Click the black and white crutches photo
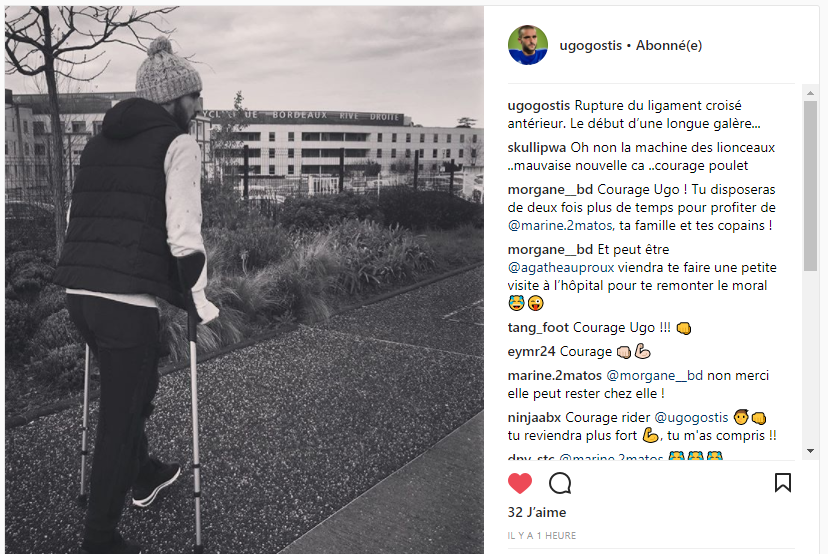The image size is (828, 554). coord(244,280)
